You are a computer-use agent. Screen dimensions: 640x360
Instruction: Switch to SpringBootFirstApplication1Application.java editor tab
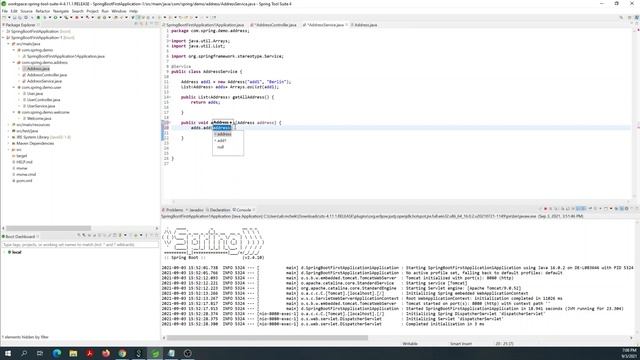[204, 25]
